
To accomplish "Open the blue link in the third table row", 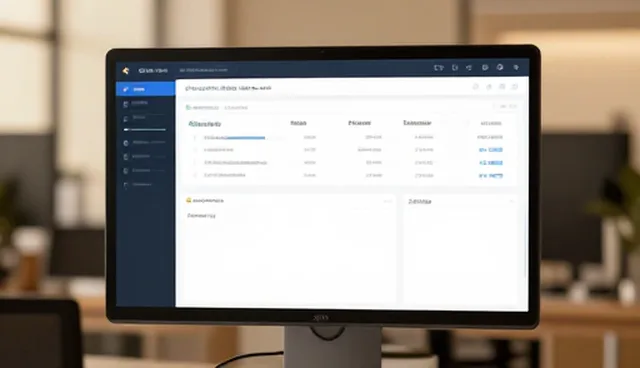I will [x=491, y=163].
